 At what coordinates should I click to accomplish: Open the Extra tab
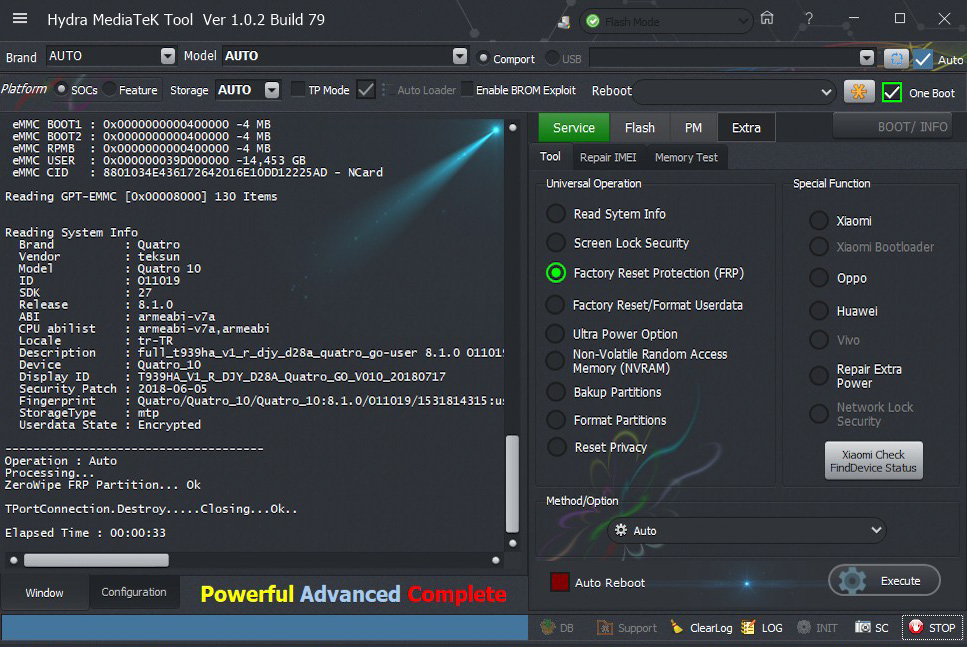pyautogui.click(x=746, y=128)
